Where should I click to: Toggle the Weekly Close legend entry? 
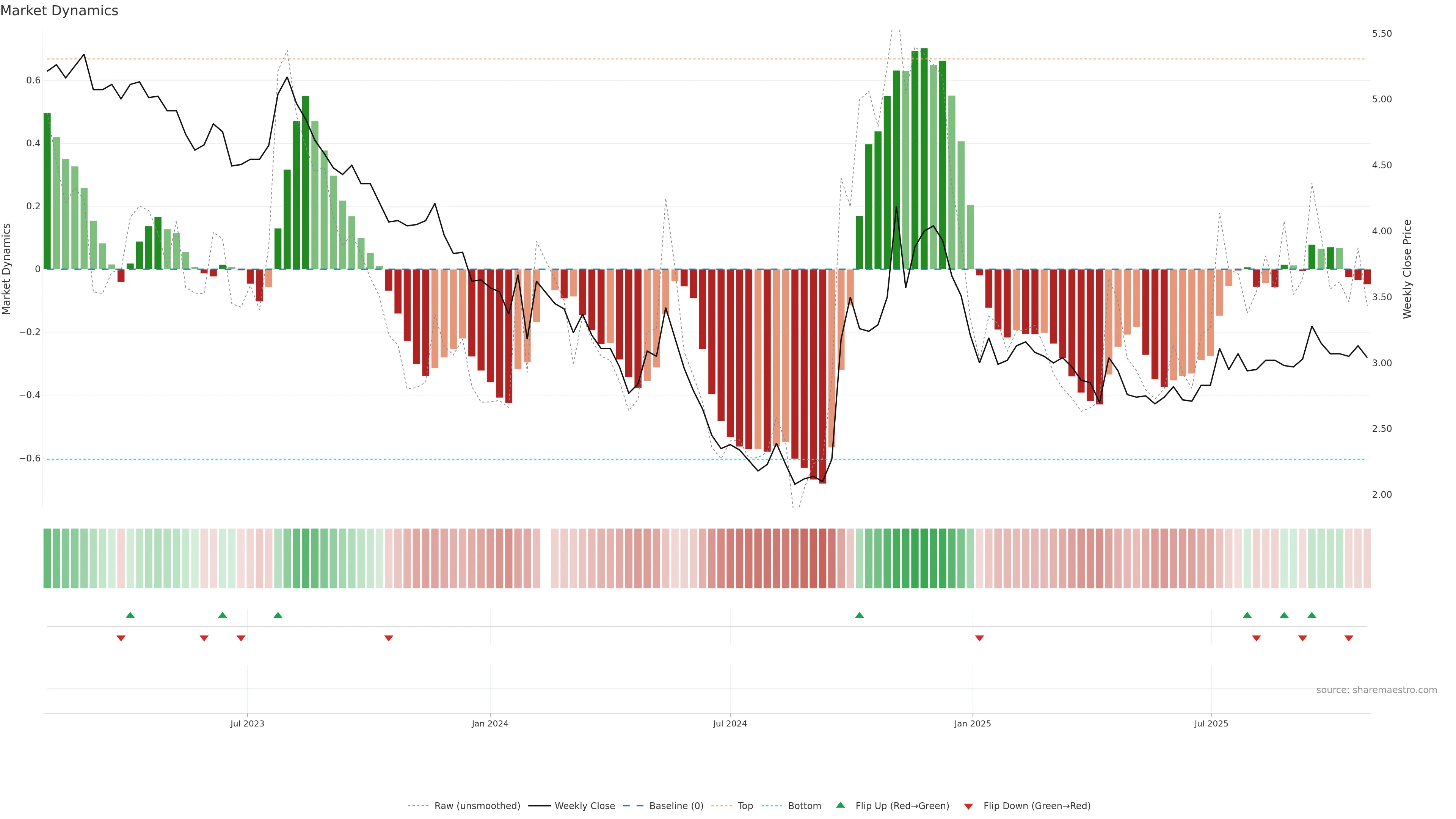[584, 806]
